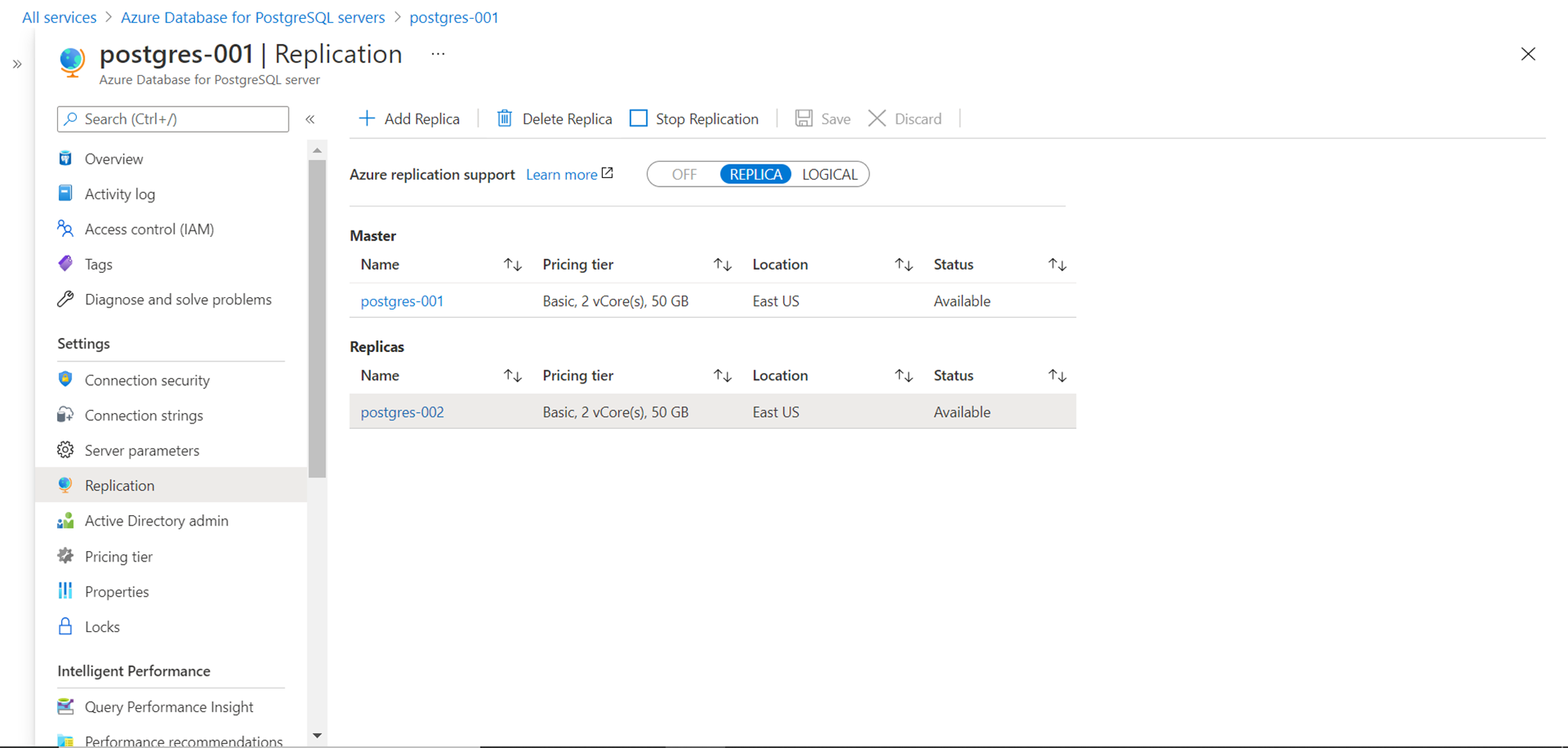Click the Server parameters gear icon
Viewport: 1568px width, 748px height.
pos(66,450)
